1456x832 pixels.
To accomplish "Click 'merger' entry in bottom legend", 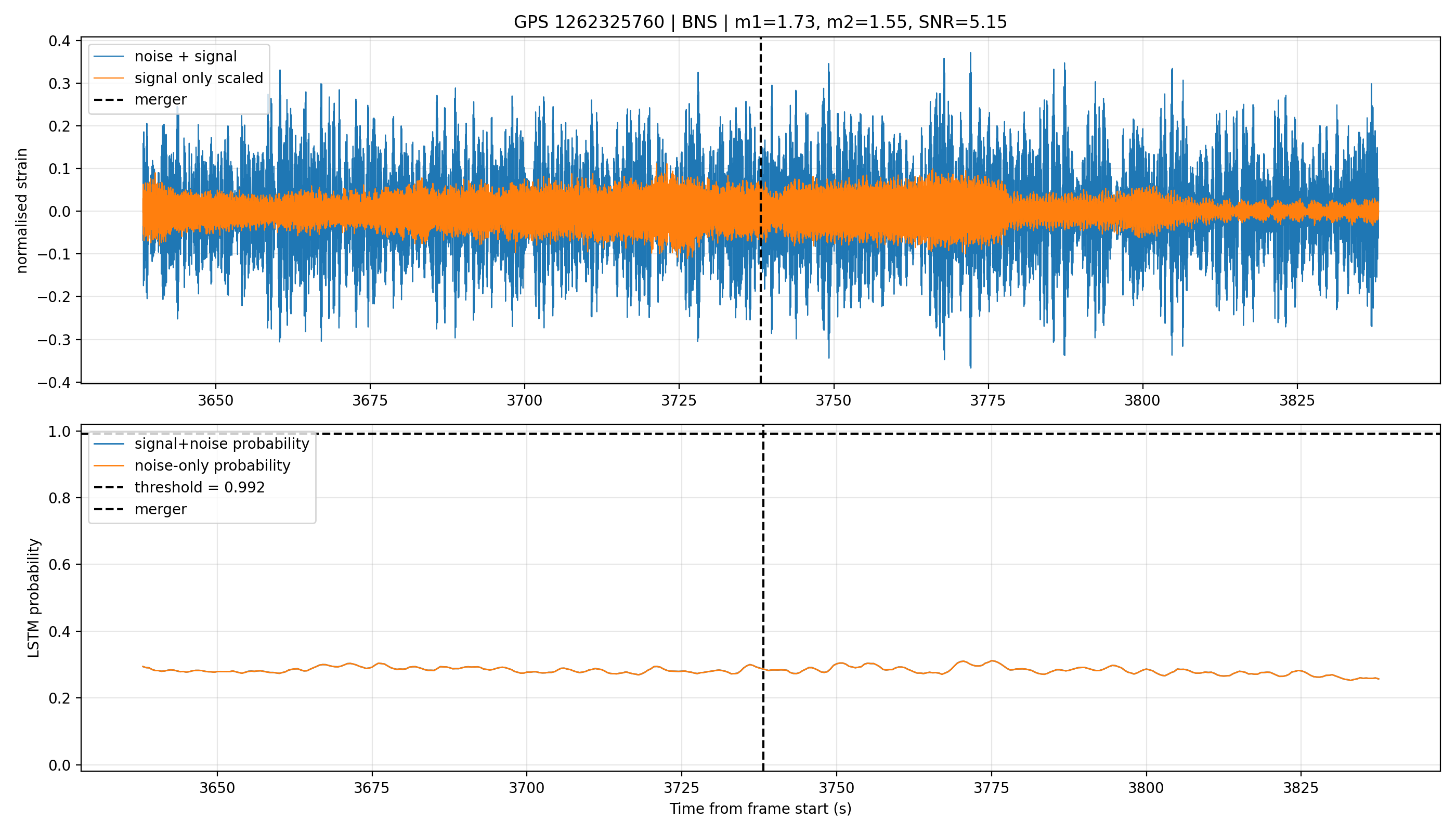I will coord(161,509).
